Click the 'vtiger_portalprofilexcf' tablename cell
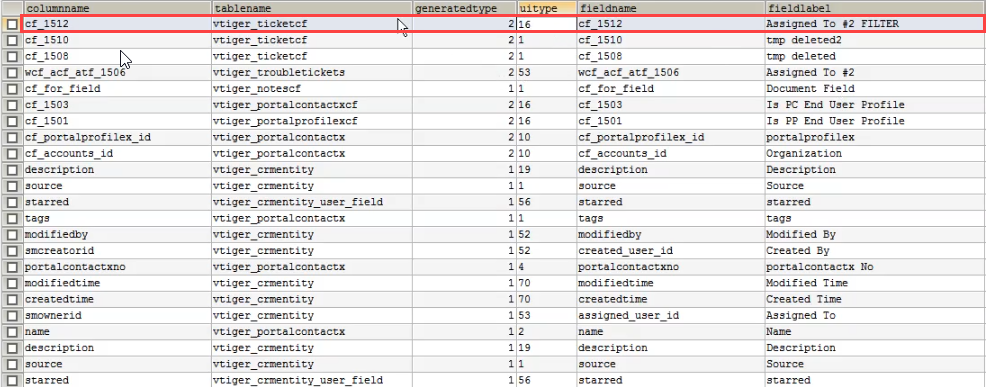 [312, 121]
